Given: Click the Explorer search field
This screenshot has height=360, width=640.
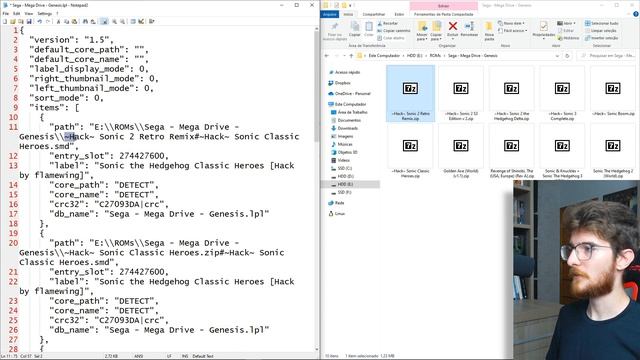Looking at the screenshot, I should click(607, 56).
